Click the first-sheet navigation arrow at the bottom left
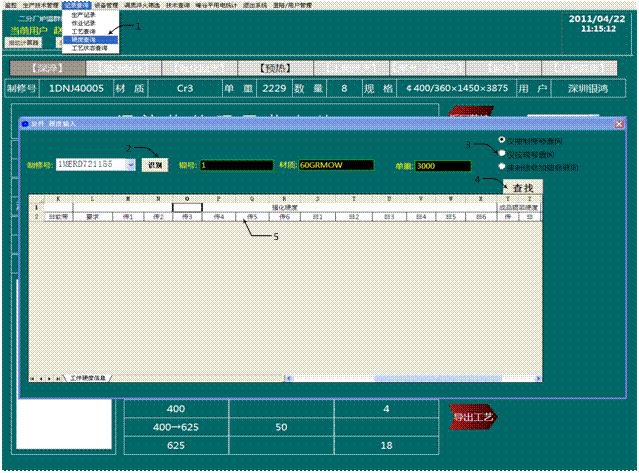The height and width of the screenshot is (473, 639). pos(32,378)
